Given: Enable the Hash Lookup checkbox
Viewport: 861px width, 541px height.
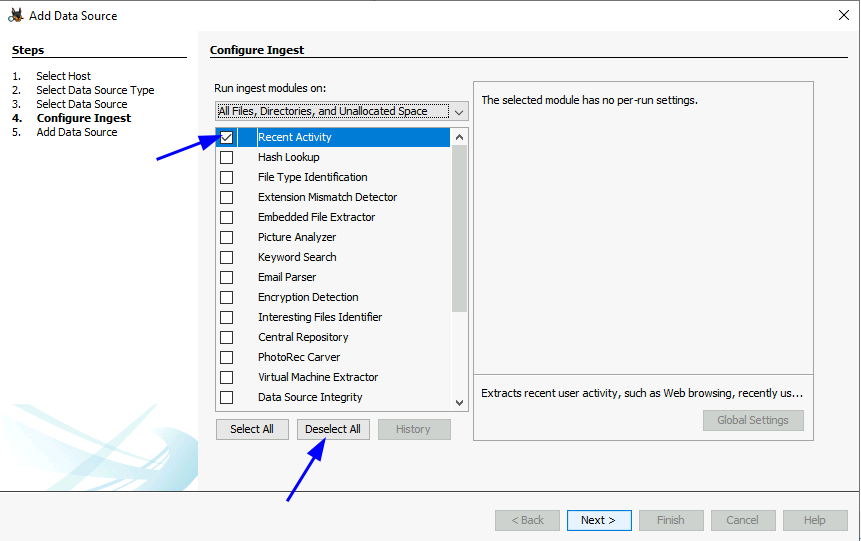Looking at the screenshot, I should 227,157.
